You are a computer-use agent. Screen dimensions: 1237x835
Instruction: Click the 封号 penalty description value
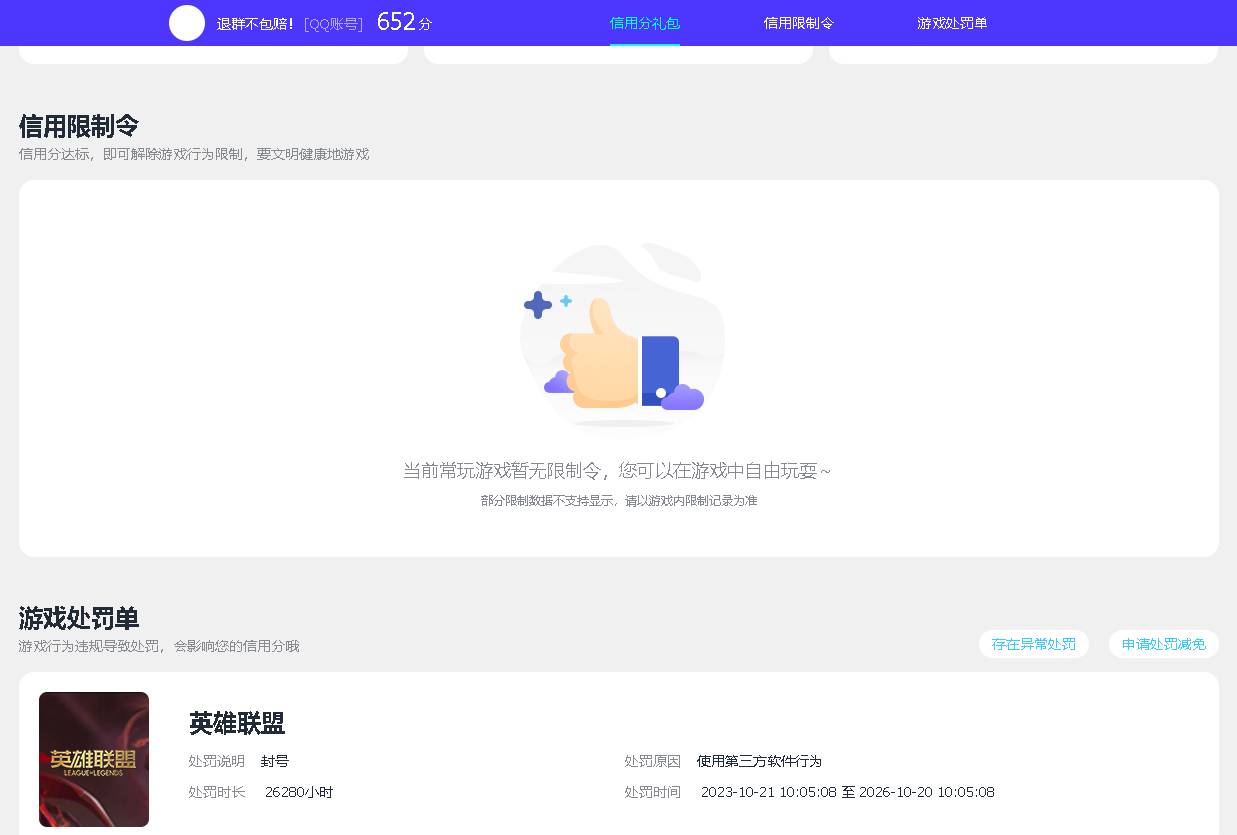274,761
